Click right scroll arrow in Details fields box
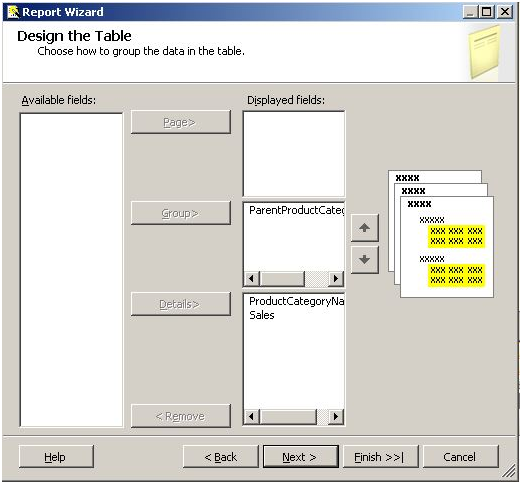 point(336,416)
